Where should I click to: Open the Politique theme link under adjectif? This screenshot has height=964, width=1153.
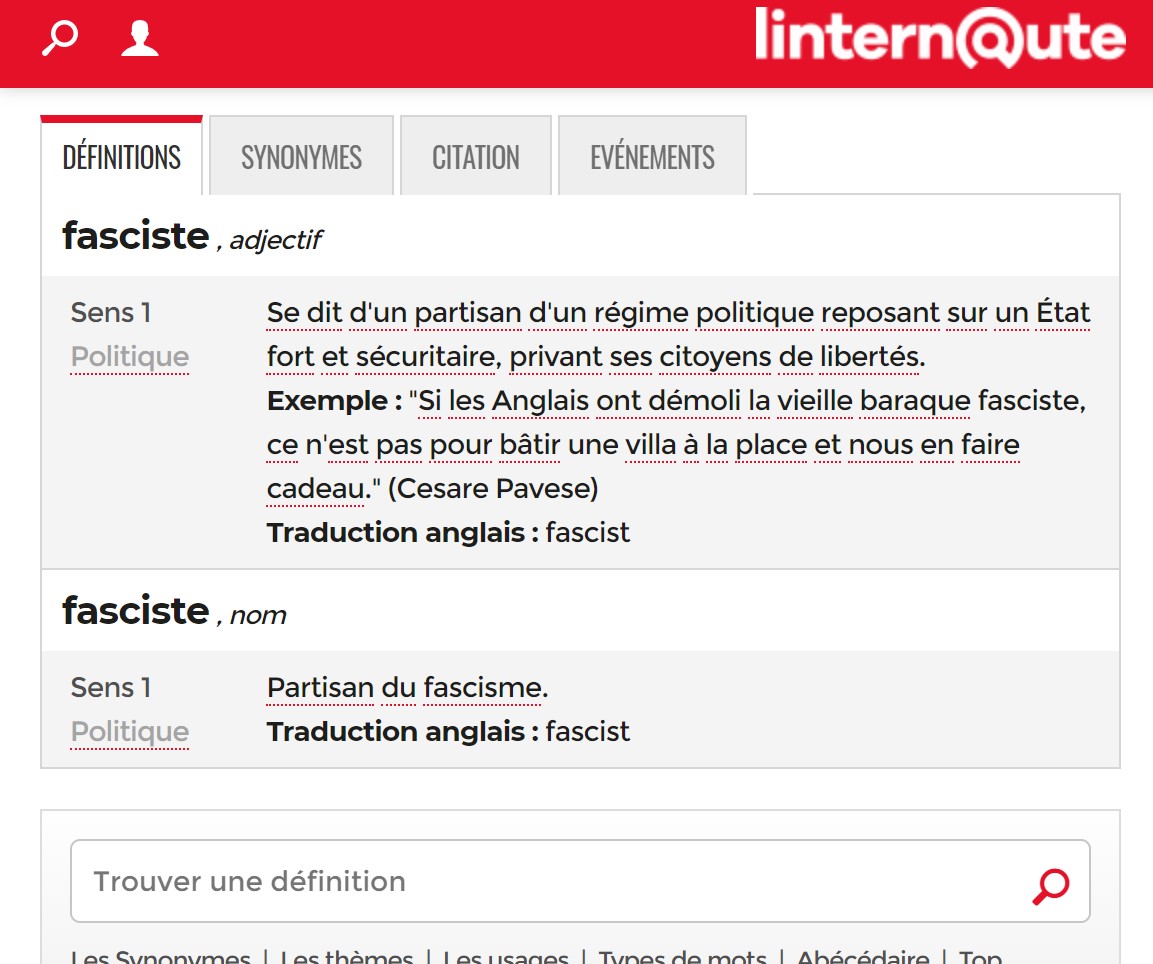[130, 357]
